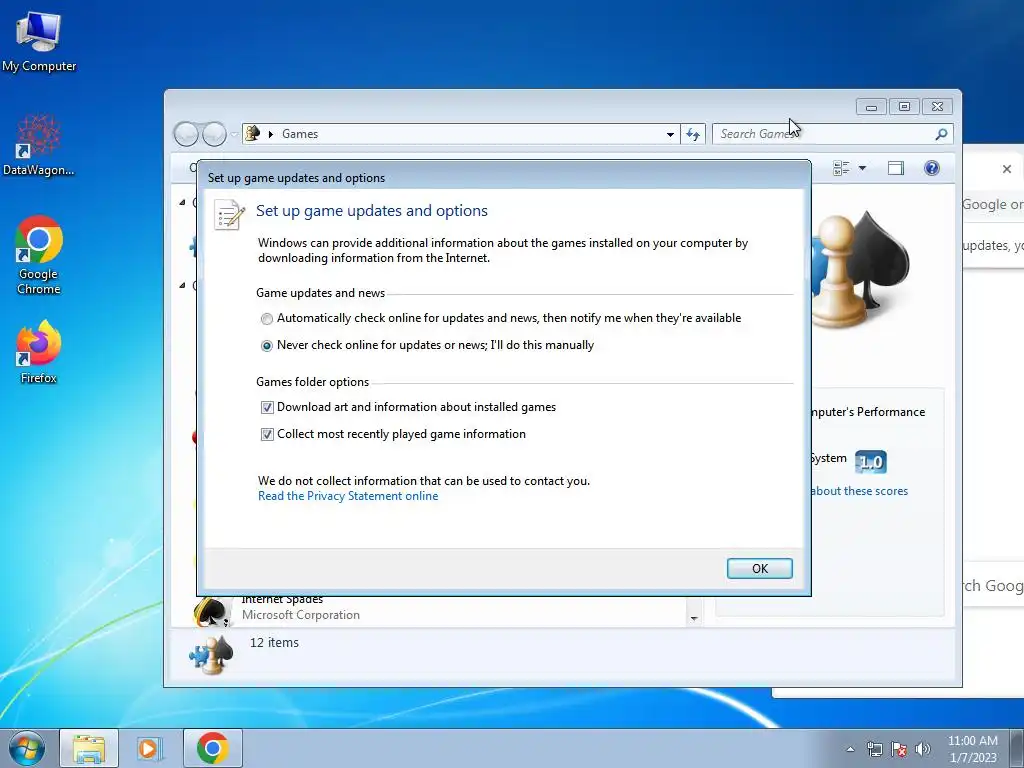Click the chess pawn and spade artwork

tap(860, 270)
